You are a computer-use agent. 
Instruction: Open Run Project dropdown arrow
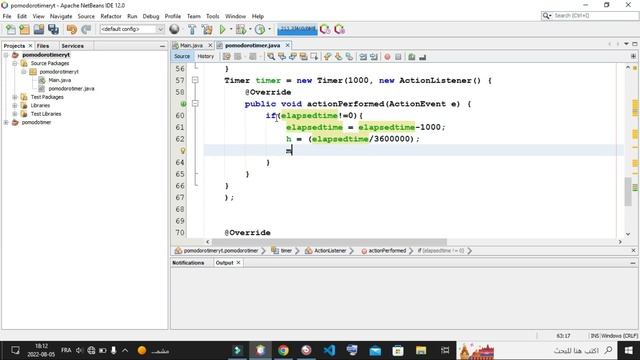231,29
